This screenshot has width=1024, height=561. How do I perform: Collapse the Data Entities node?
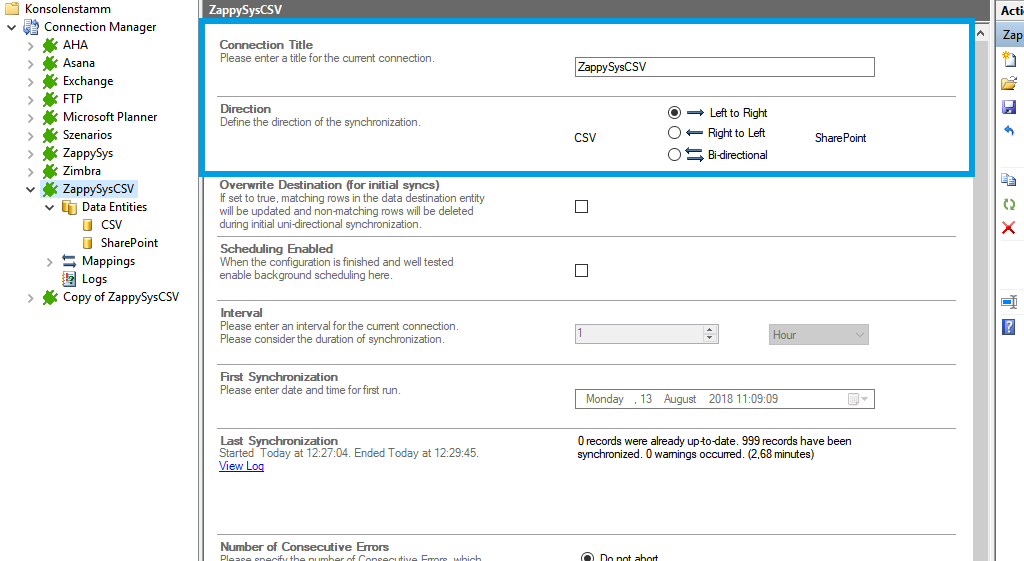coord(50,207)
